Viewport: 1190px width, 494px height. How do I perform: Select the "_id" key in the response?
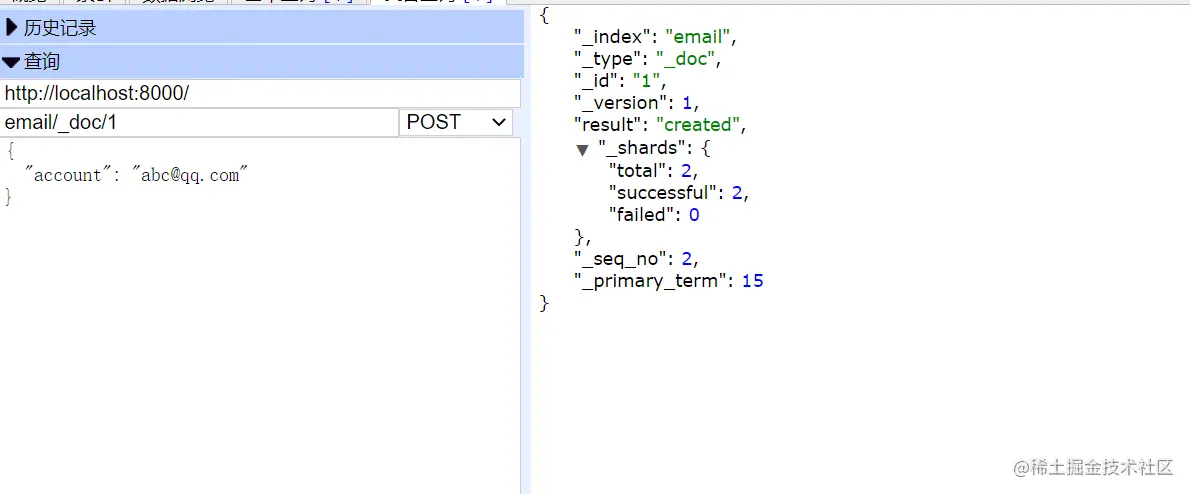click(x=598, y=80)
